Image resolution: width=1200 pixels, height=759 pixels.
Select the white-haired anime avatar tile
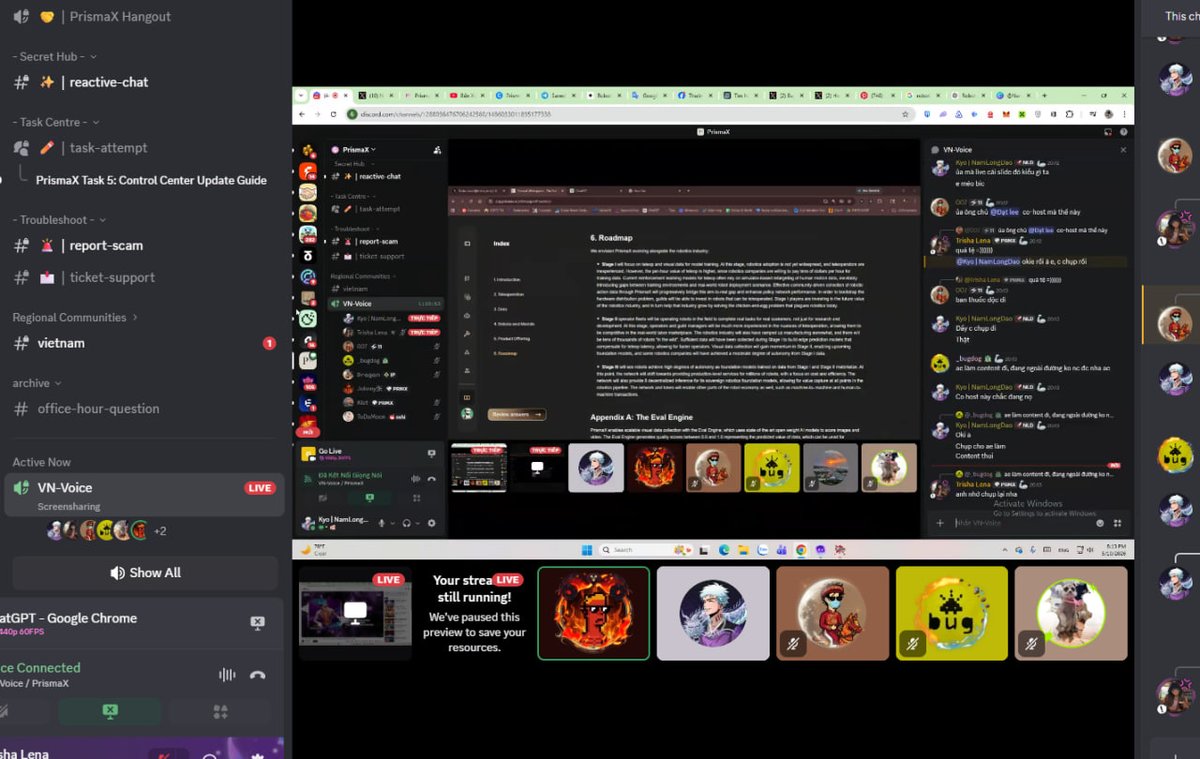tap(713, 613)
